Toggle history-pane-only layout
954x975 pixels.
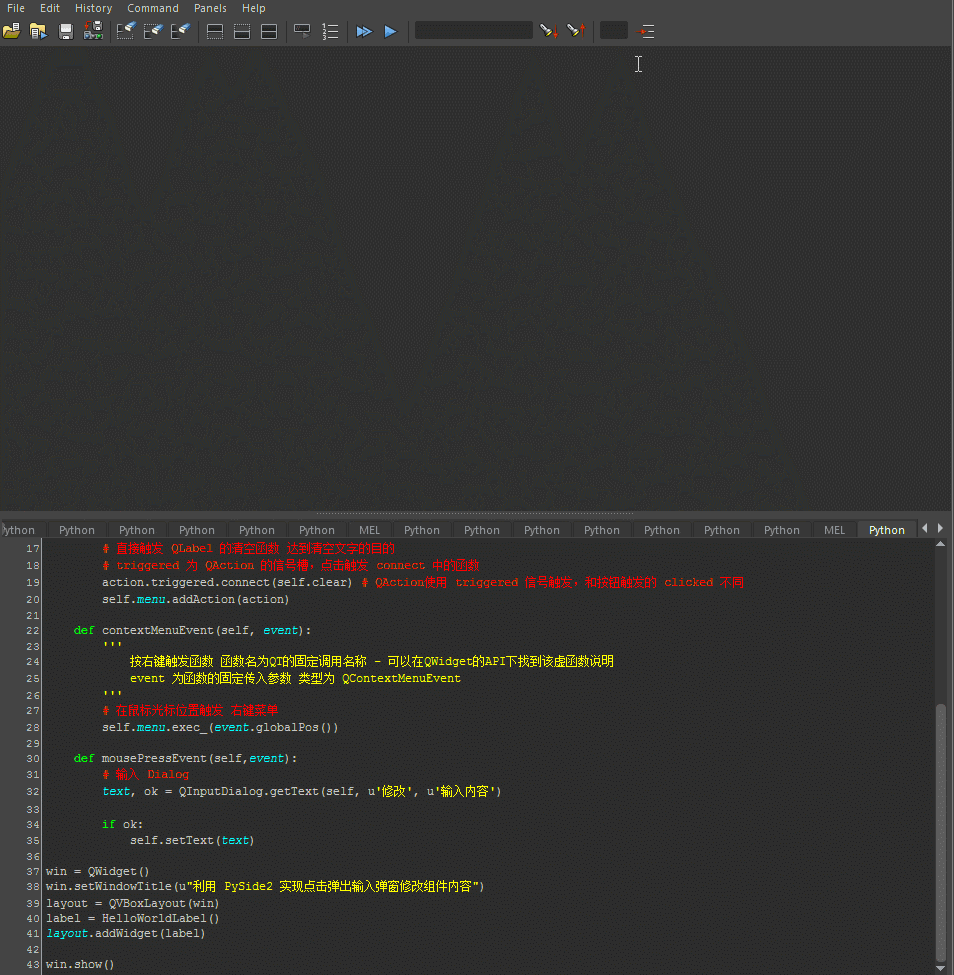(214, 30)
